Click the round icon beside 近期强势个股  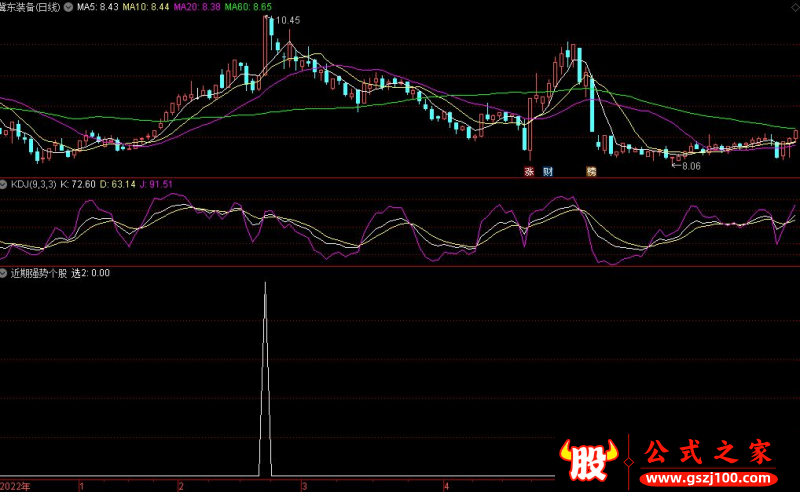(4, 272)
